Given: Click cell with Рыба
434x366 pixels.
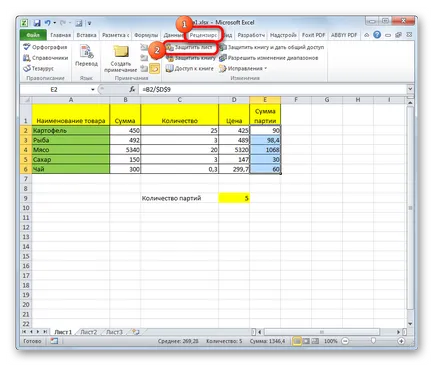Looking at the screenshot, I should [x=71, y=140].
